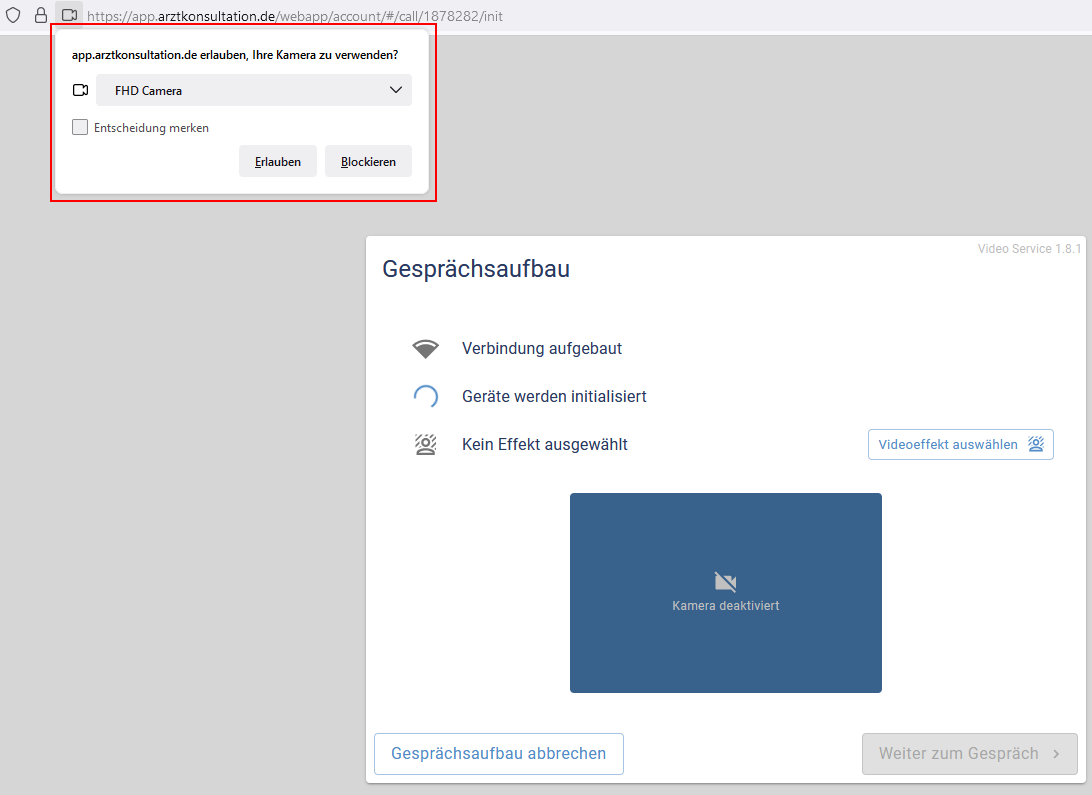
Task: Enable the Entscheidung merken checkbox
Action: coord(80,128)
